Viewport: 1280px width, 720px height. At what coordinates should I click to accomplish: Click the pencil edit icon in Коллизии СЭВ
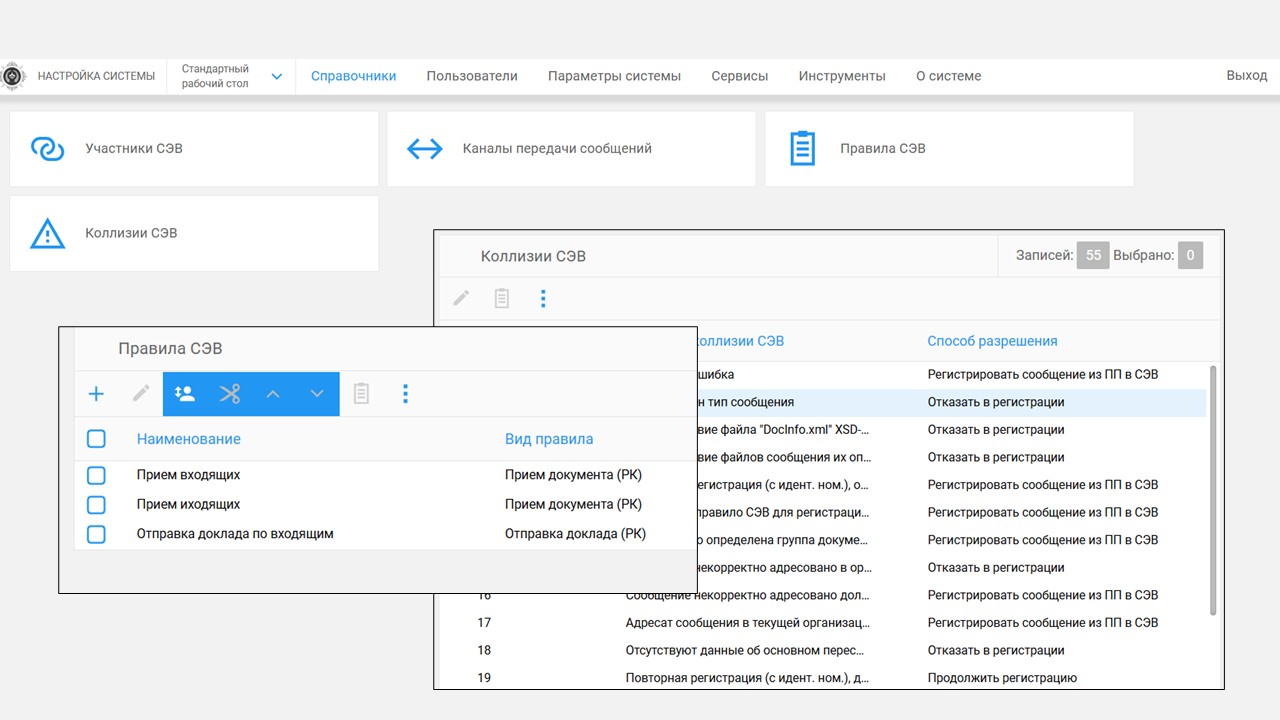click(461, 298)
